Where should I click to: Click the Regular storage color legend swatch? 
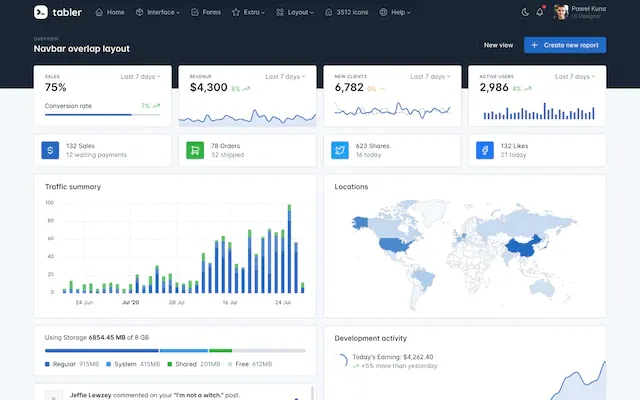[x=47, y=364]
